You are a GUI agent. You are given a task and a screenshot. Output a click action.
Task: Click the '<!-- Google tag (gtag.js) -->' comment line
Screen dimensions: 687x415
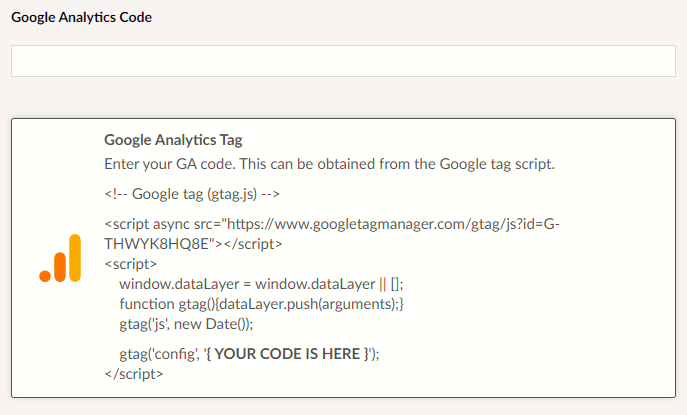click(192, 194)
